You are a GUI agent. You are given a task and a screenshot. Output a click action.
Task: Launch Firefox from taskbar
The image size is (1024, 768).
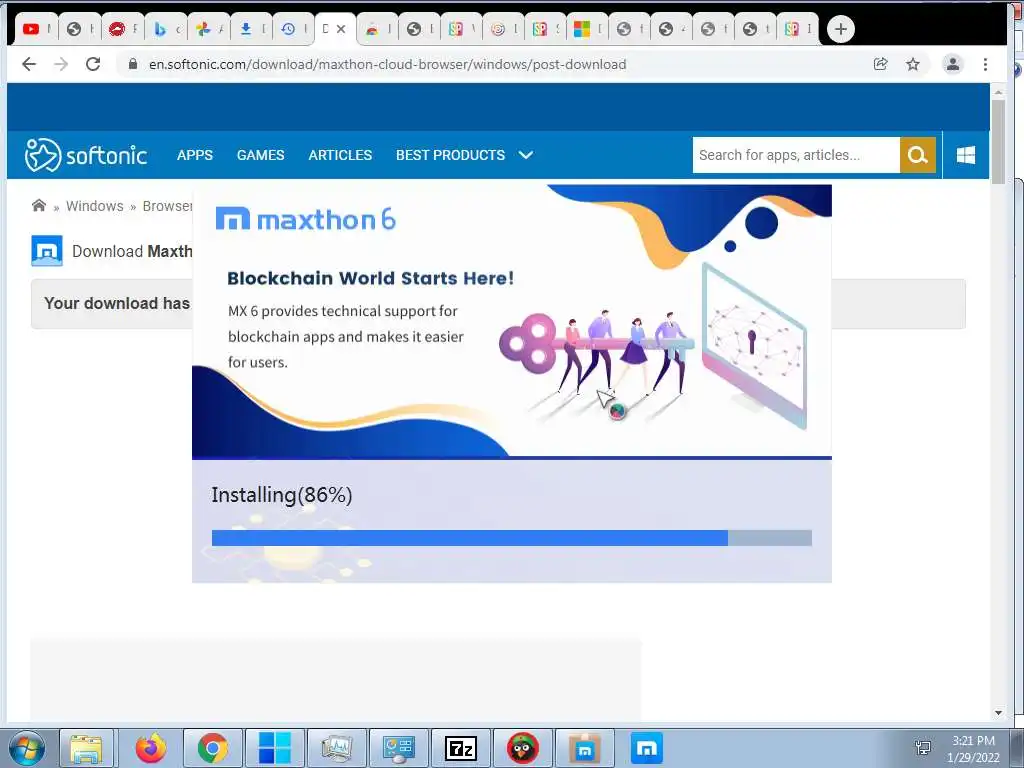[151, 748]
